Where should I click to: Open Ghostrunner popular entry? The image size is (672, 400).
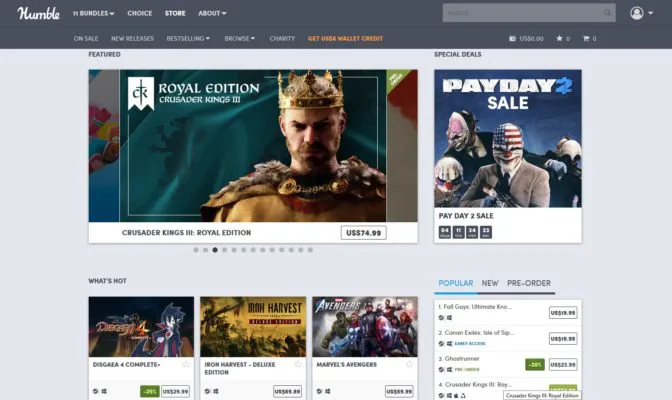point(459,359)
